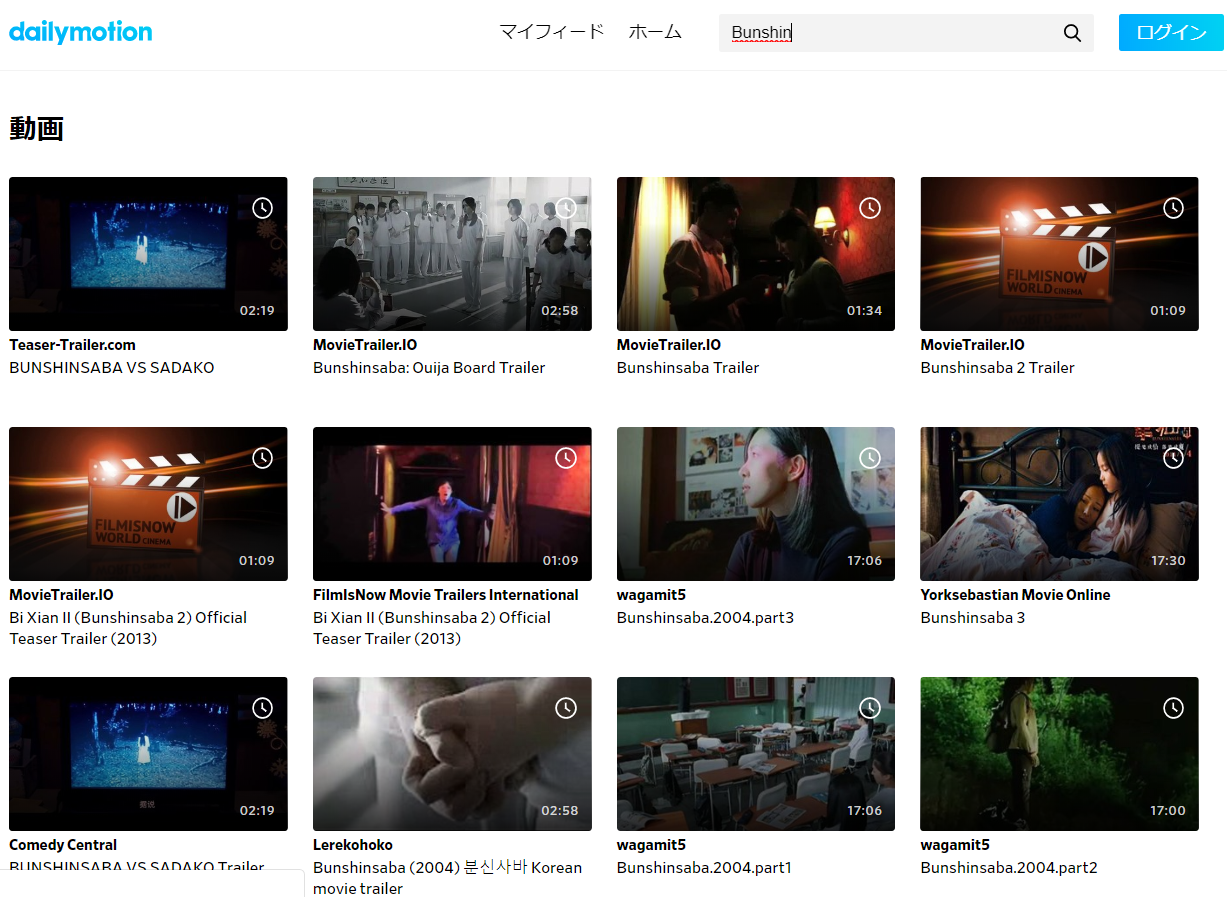The width and height of the screenshot is (1227, 897).
Task: Visit MovieTrailer.IO channel above Bunshinsaba Trailer
Action: click(x=669, y=345)
